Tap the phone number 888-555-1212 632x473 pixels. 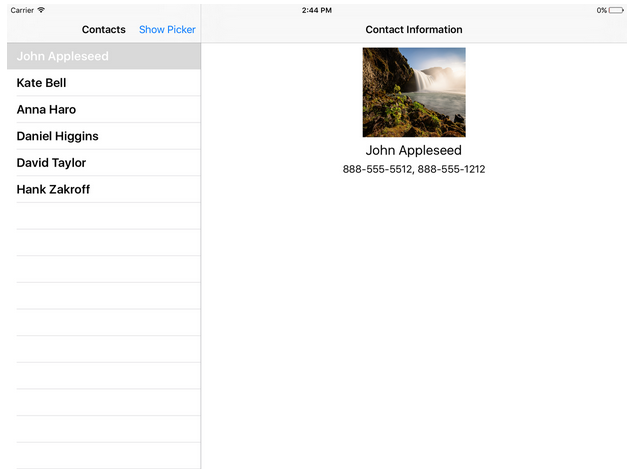(x=452, y=170)
